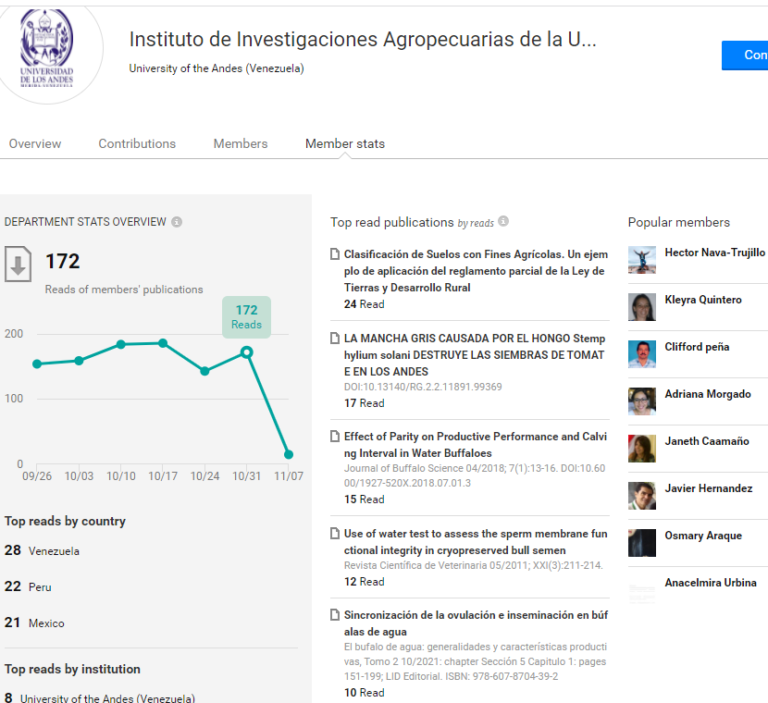Click the document icon for LA MANCHA GRIS publication
Screen dimensions: 768x703
[x=335, y=338]
